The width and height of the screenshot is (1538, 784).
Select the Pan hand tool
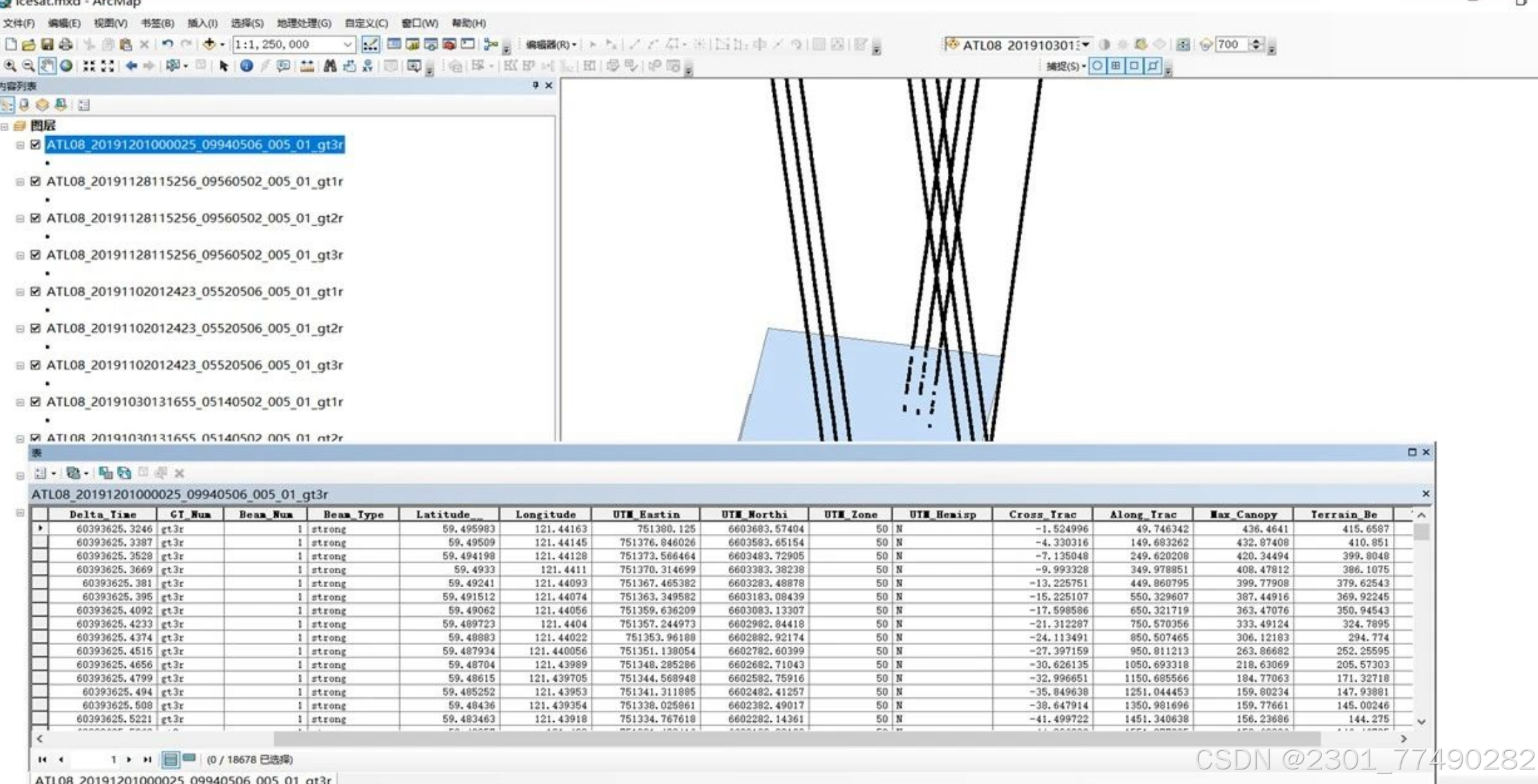[x=48, y=66]
